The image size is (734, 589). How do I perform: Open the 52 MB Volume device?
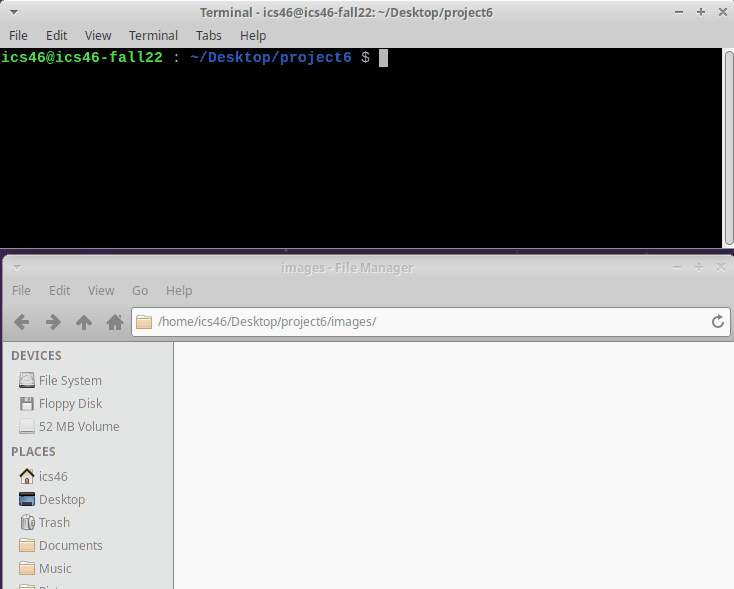point(78,426)
